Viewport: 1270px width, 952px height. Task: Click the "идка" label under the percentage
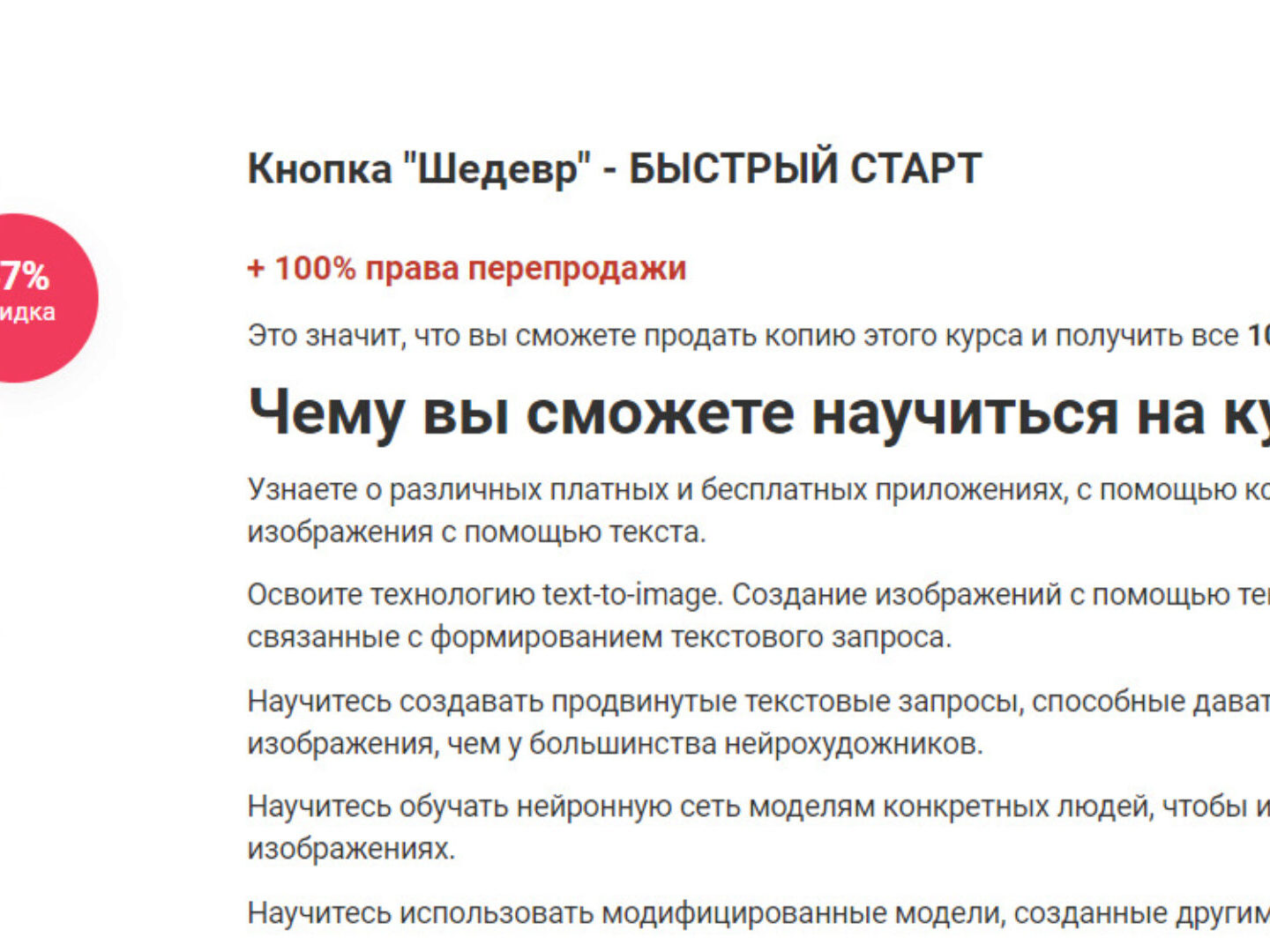(26, 312)
